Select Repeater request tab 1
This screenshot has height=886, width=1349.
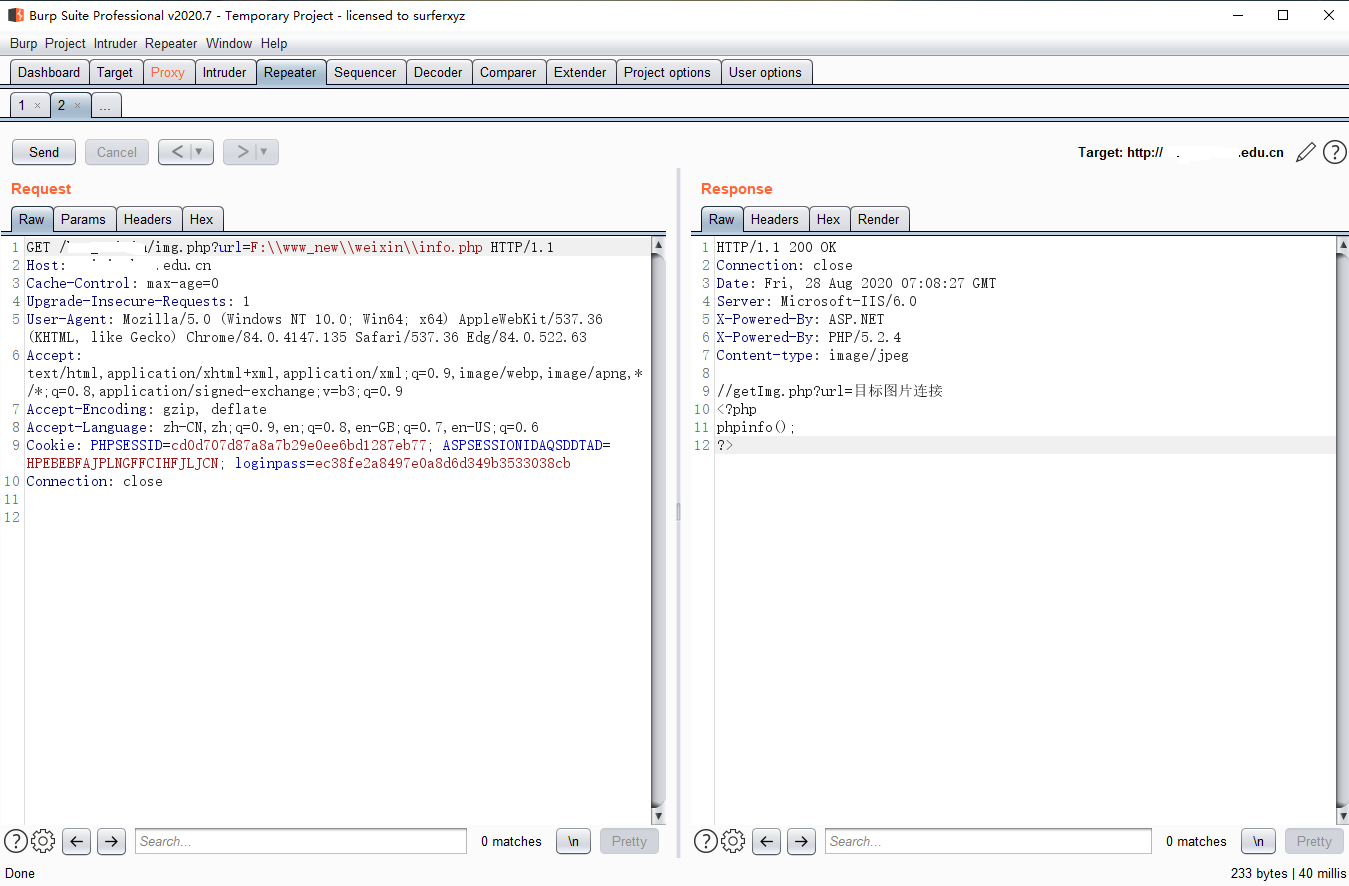click(22, 105)
